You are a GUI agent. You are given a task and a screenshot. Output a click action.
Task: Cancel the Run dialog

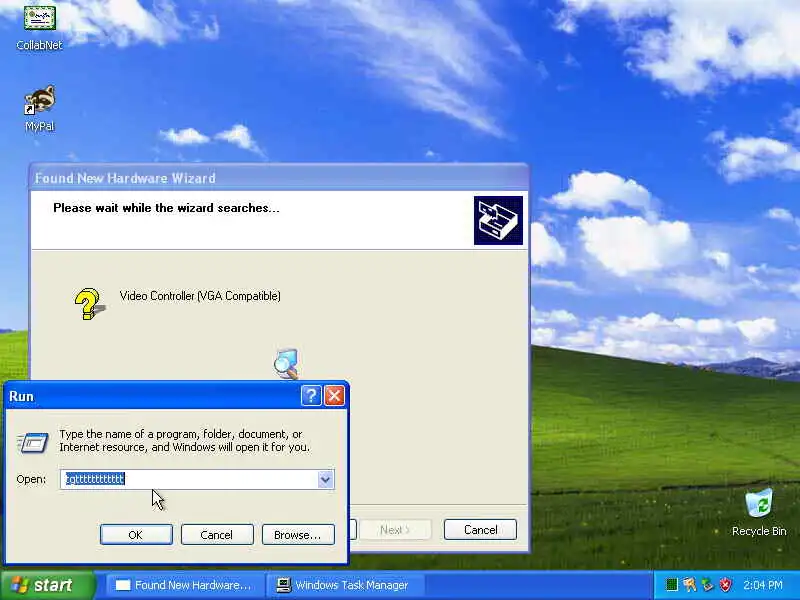(217, 534)
